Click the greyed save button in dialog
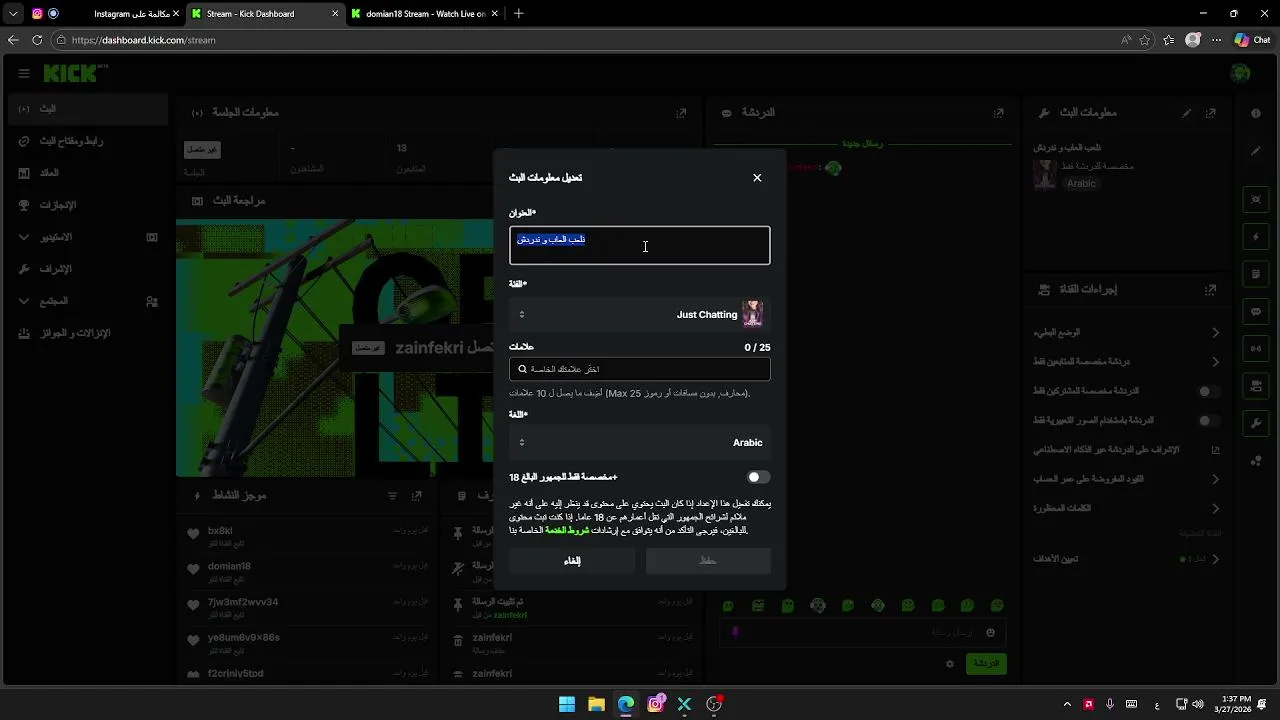 [x=708, y=561]
